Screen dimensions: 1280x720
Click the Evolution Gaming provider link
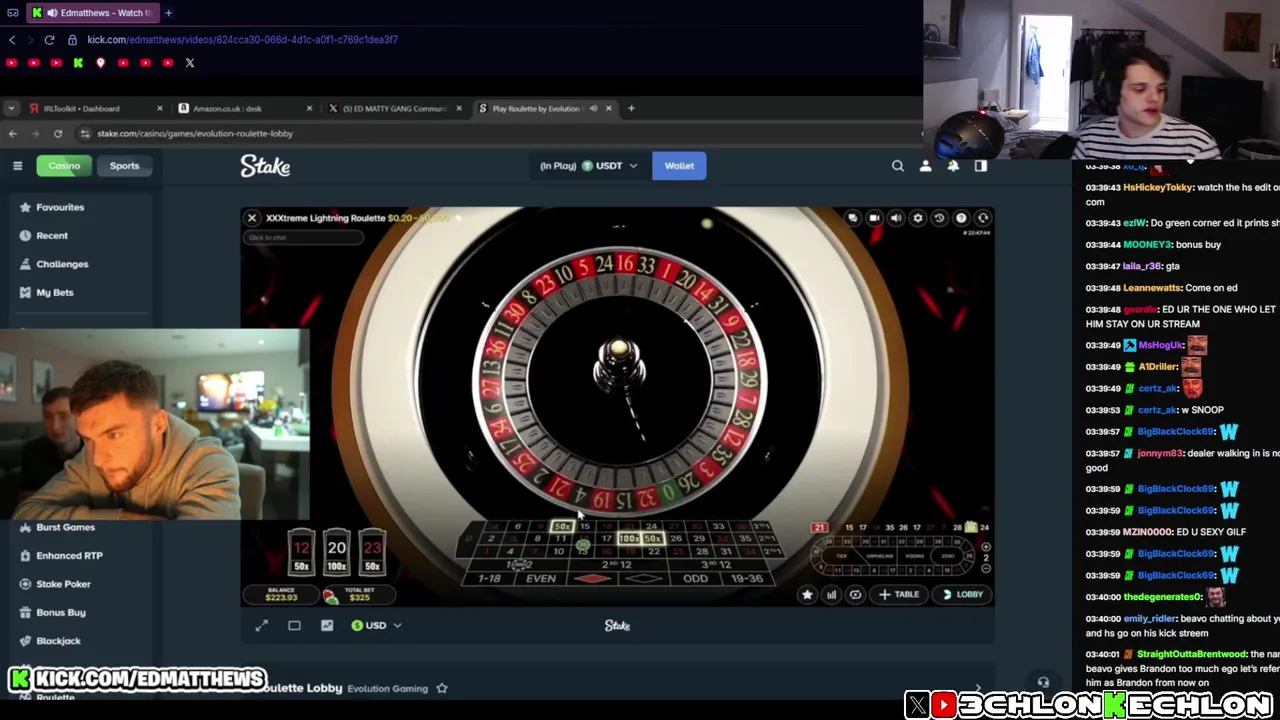pyautogui.click(x=387, y=688)
